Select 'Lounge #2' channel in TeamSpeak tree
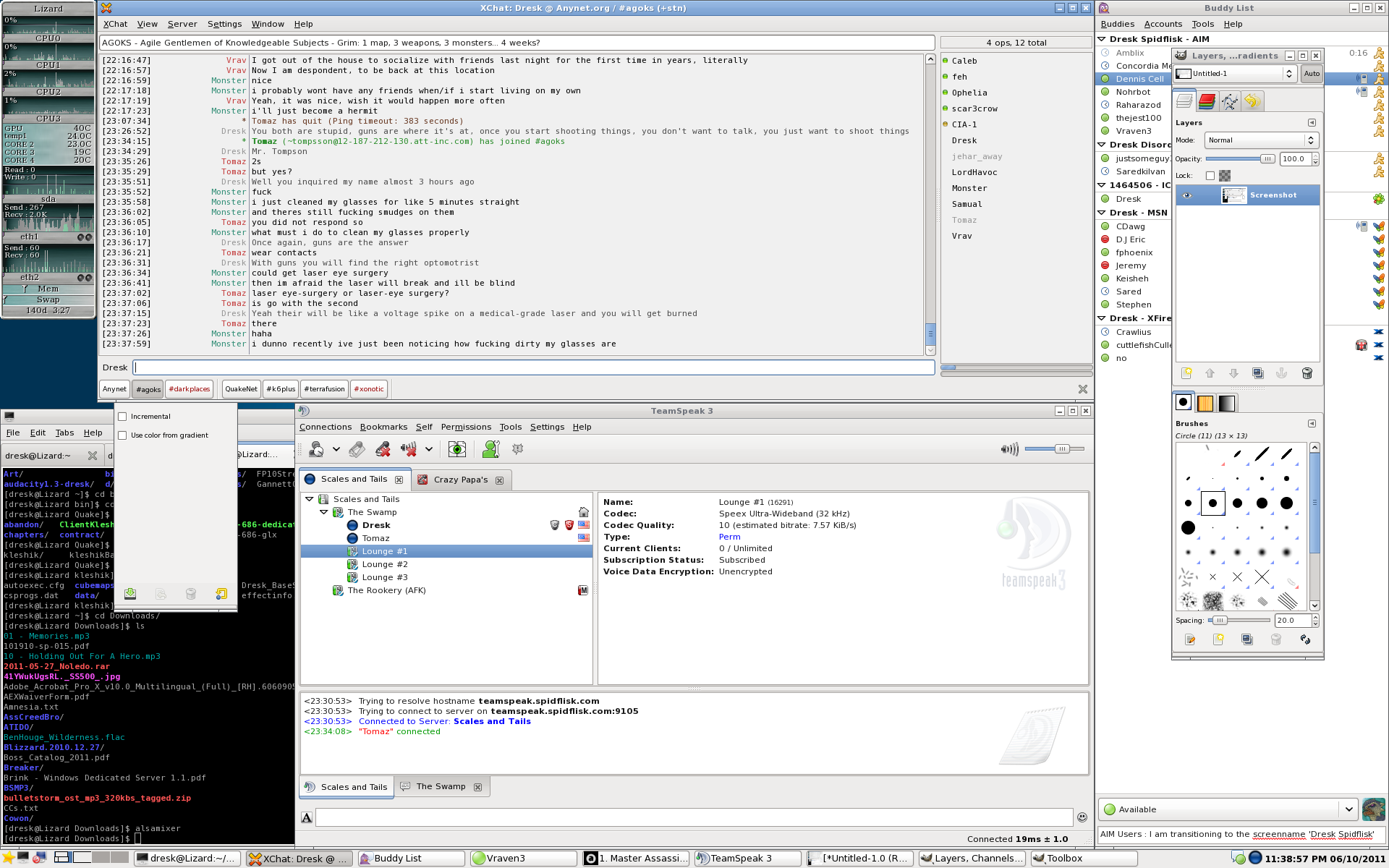 click(384, 564)
